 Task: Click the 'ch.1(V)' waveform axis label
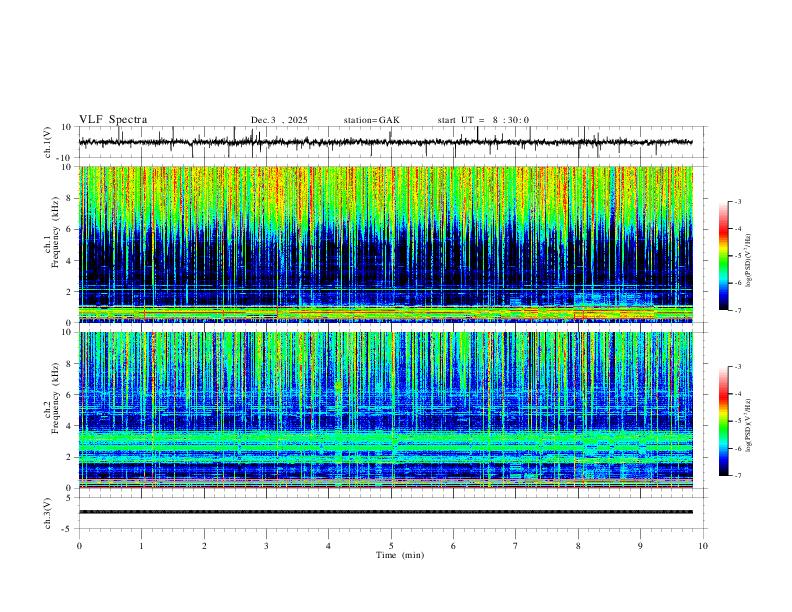[x=48, y=142]
